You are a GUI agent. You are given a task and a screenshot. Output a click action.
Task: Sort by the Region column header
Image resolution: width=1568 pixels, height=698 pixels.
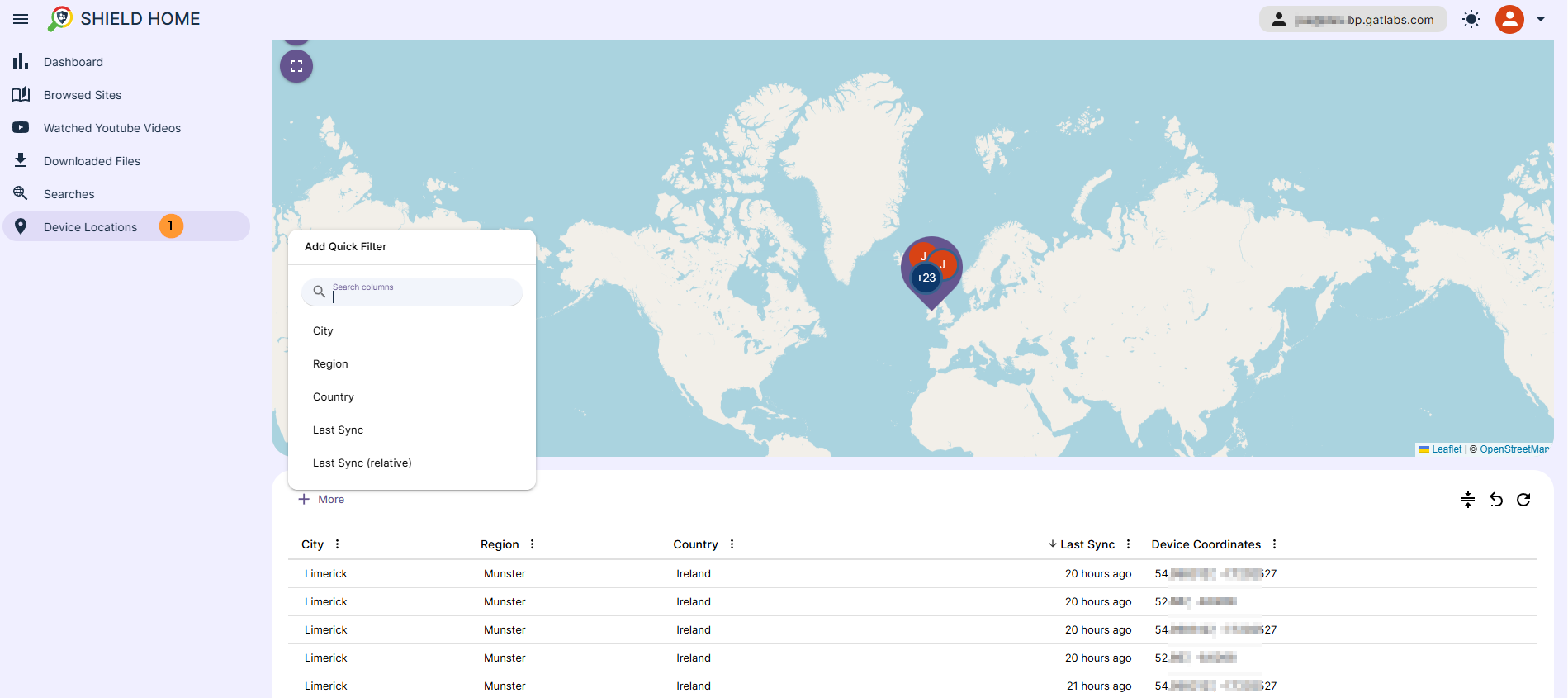click(500, 544)
